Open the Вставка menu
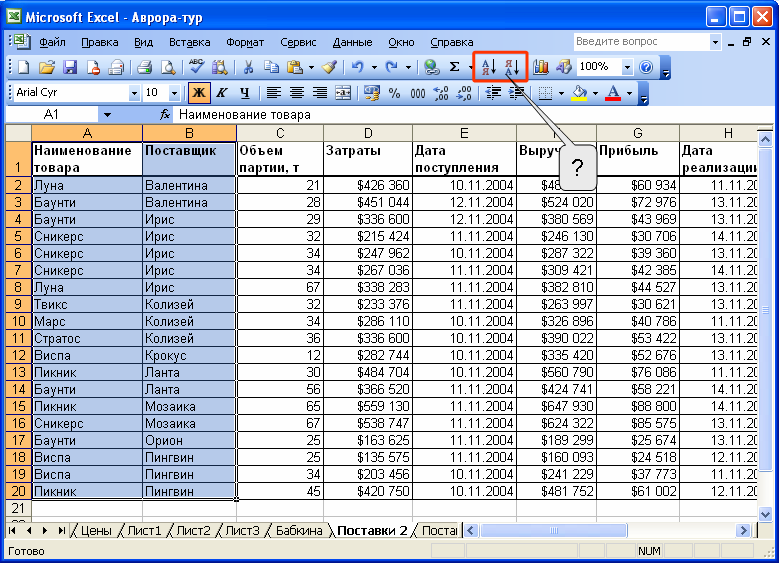This screenshot has width=779, height=563. [189, 42]
